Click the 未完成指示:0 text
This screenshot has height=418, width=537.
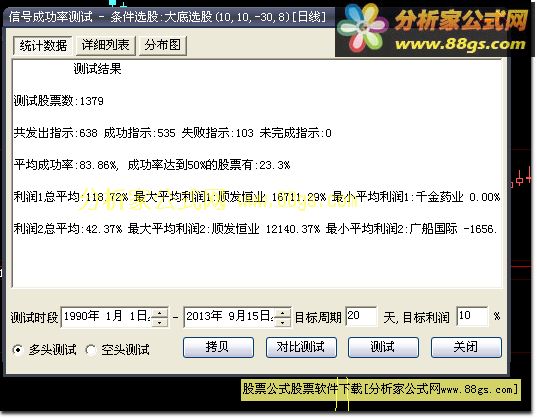[x=296, y=133]
